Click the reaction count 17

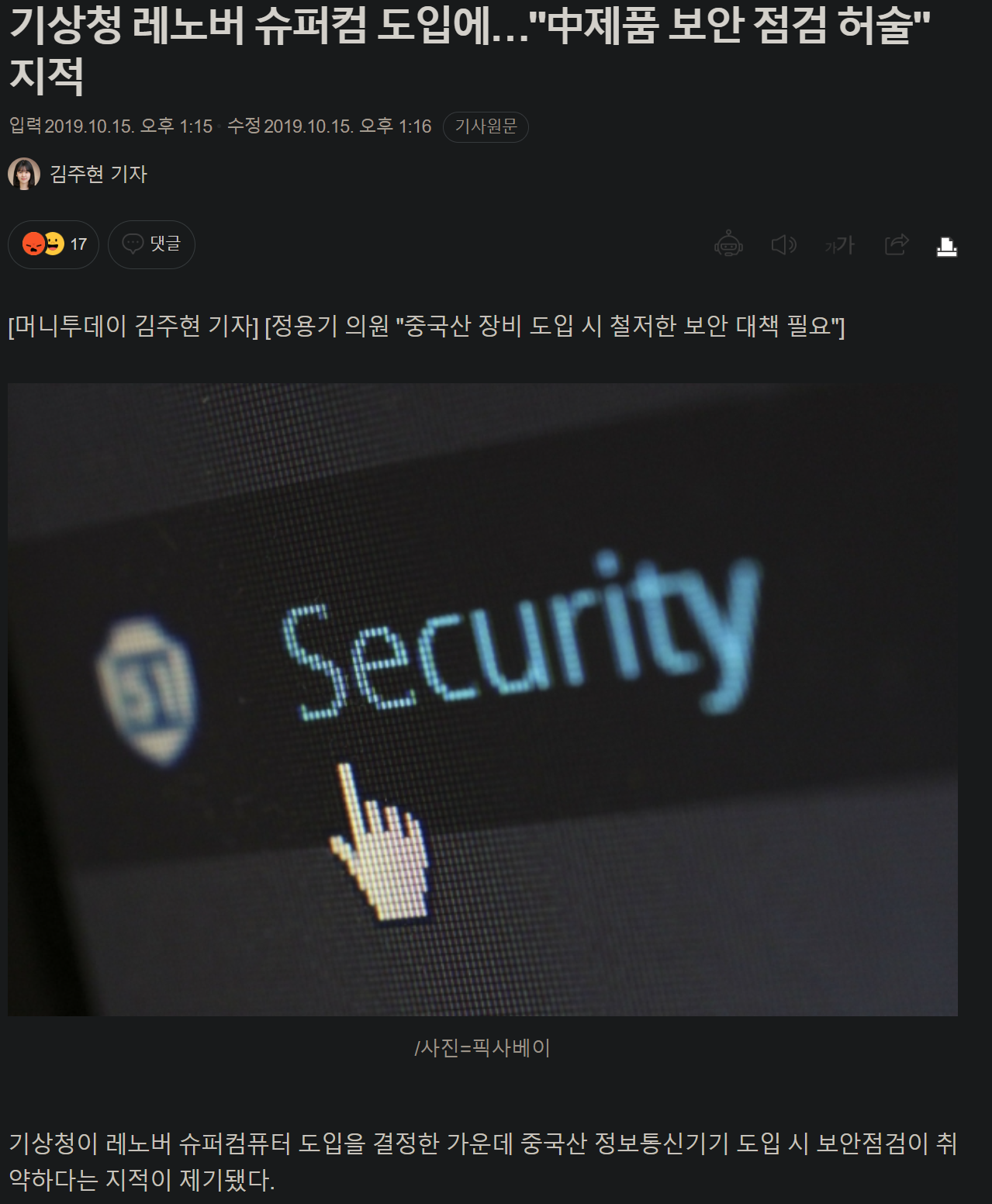click(78, 244)
